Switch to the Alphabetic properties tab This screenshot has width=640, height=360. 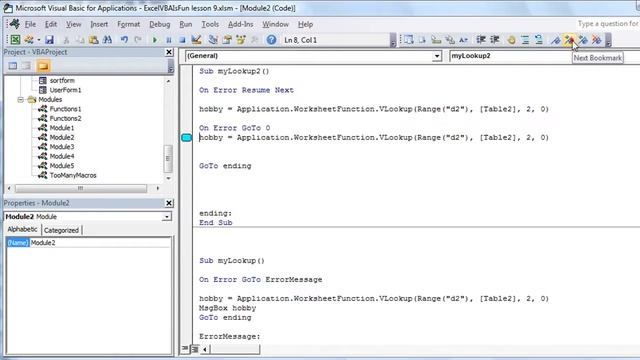[22, 229]
